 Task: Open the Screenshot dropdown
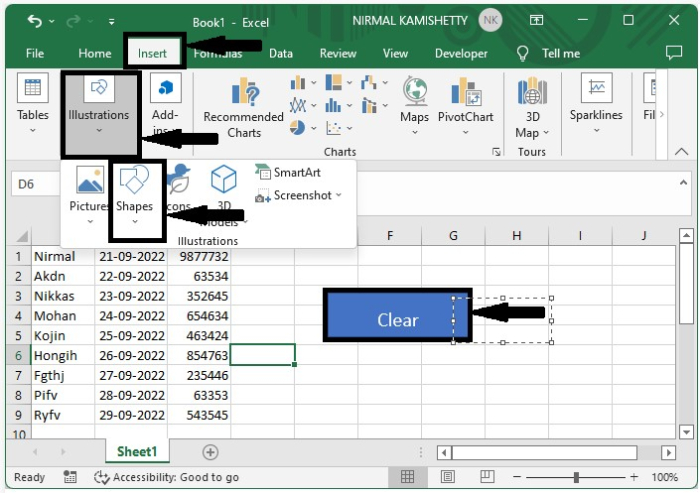tap(298, 196)
